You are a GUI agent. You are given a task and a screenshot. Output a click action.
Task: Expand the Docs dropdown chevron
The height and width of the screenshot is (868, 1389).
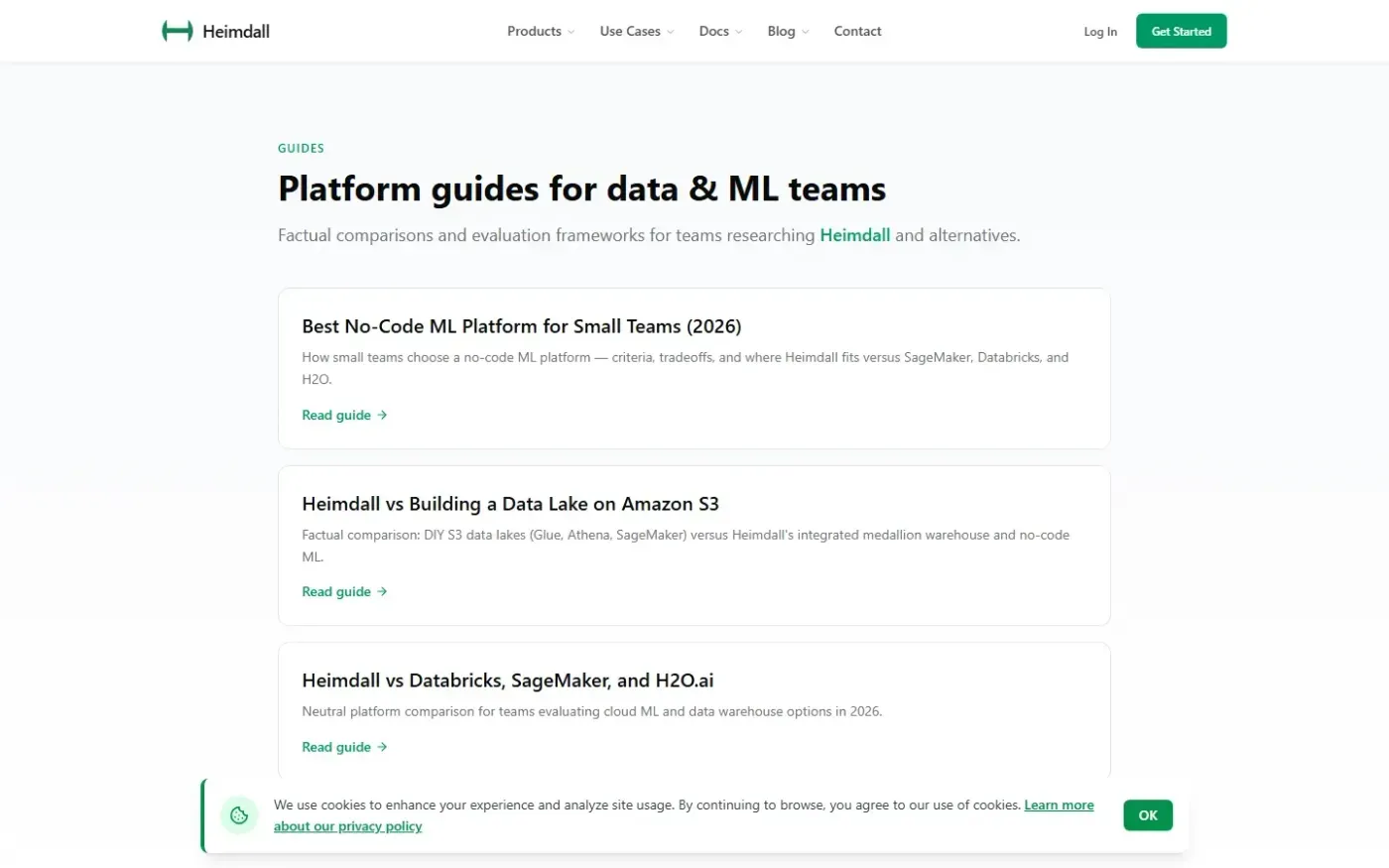(x=739, y=32)
